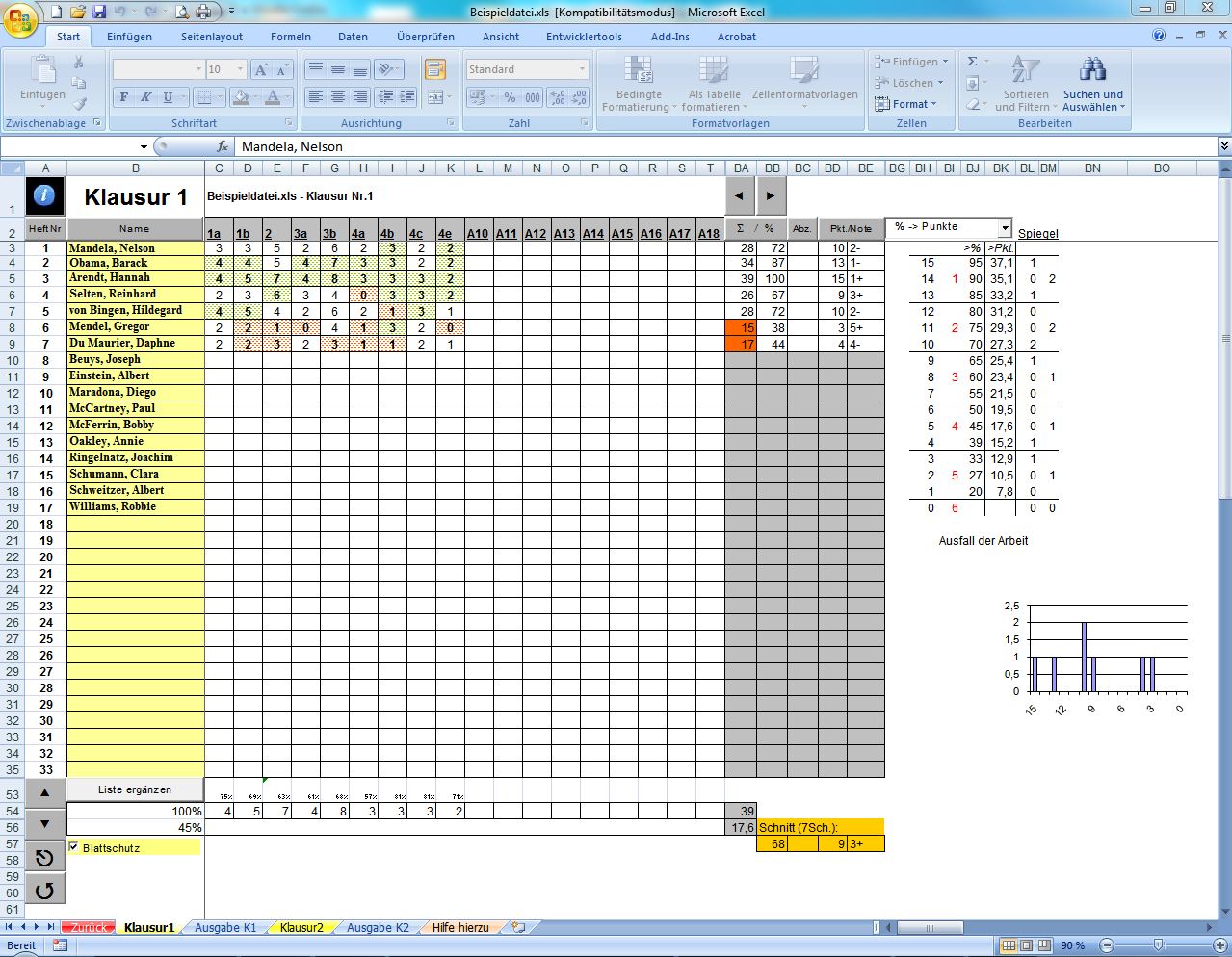Click the new worksheet tab icon
Screen dimensions: 1232x957
point(518,927)
